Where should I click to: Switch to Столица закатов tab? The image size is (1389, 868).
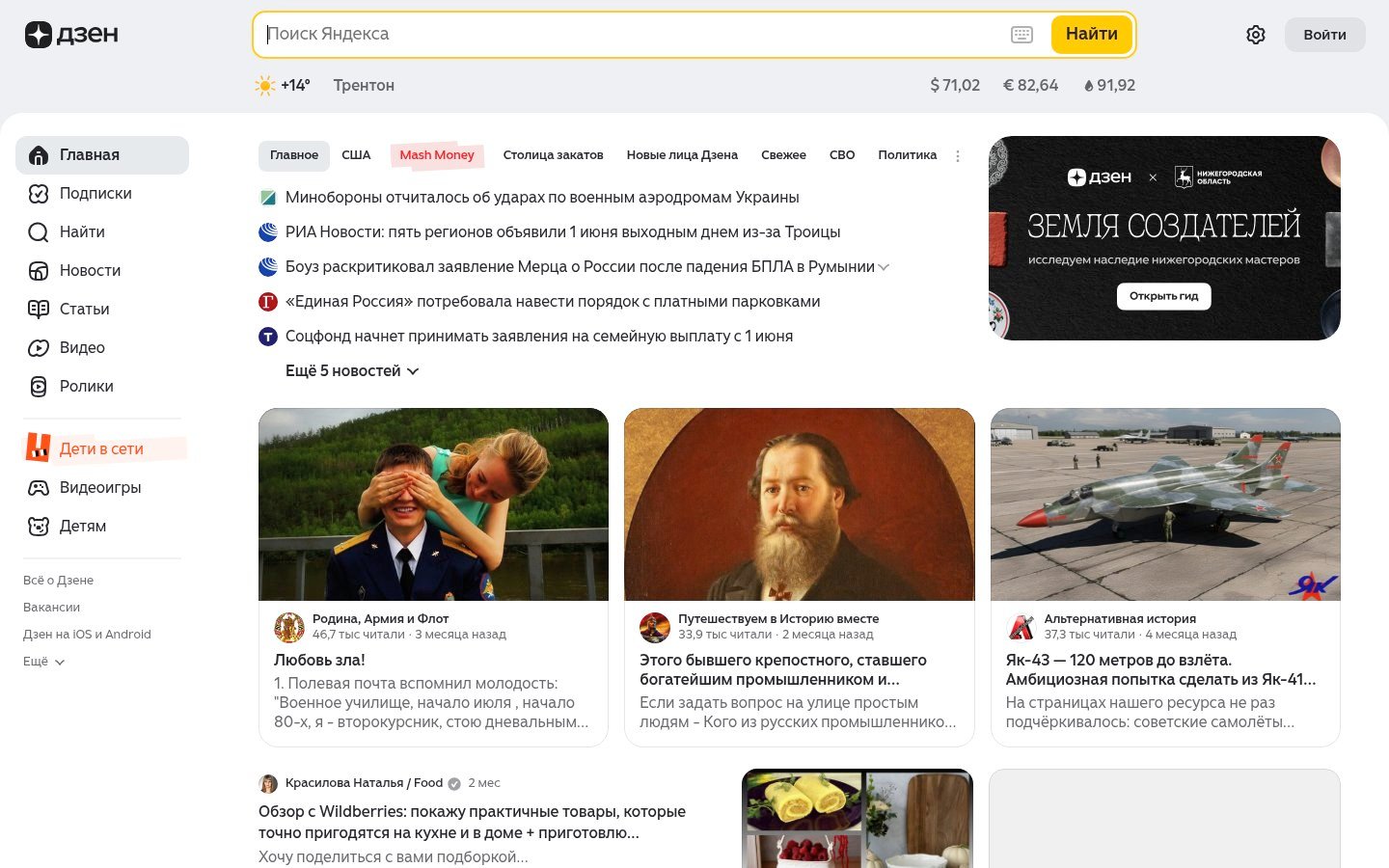click(553, 155)
